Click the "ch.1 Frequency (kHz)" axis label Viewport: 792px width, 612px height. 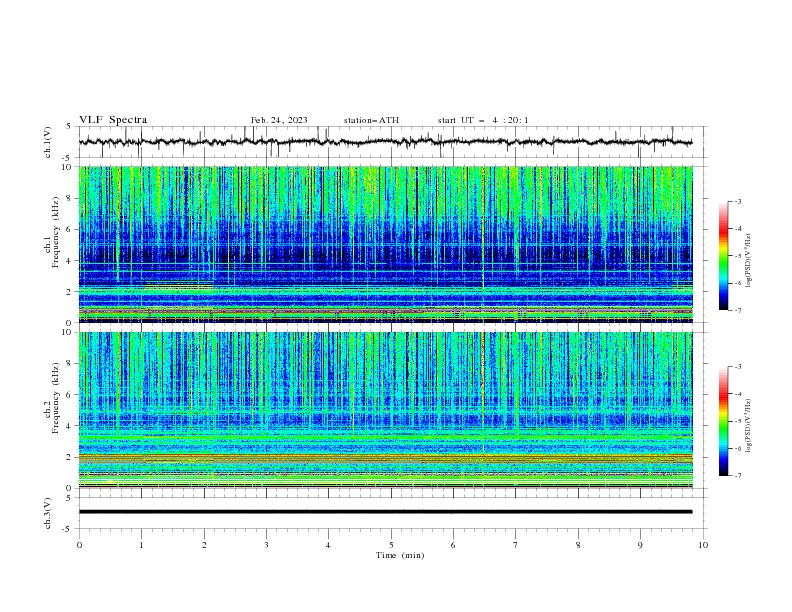(51, 233)
